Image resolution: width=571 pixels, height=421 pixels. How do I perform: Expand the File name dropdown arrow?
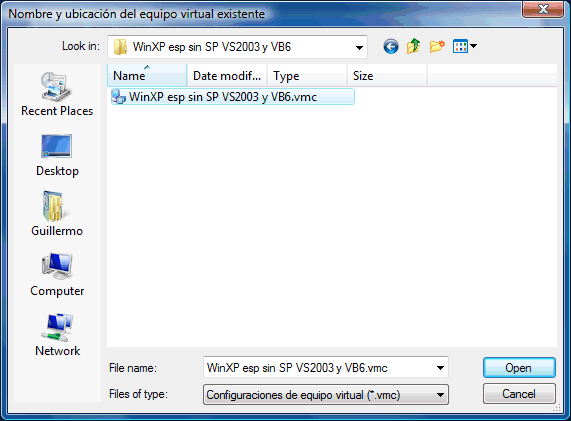(440, 368)
